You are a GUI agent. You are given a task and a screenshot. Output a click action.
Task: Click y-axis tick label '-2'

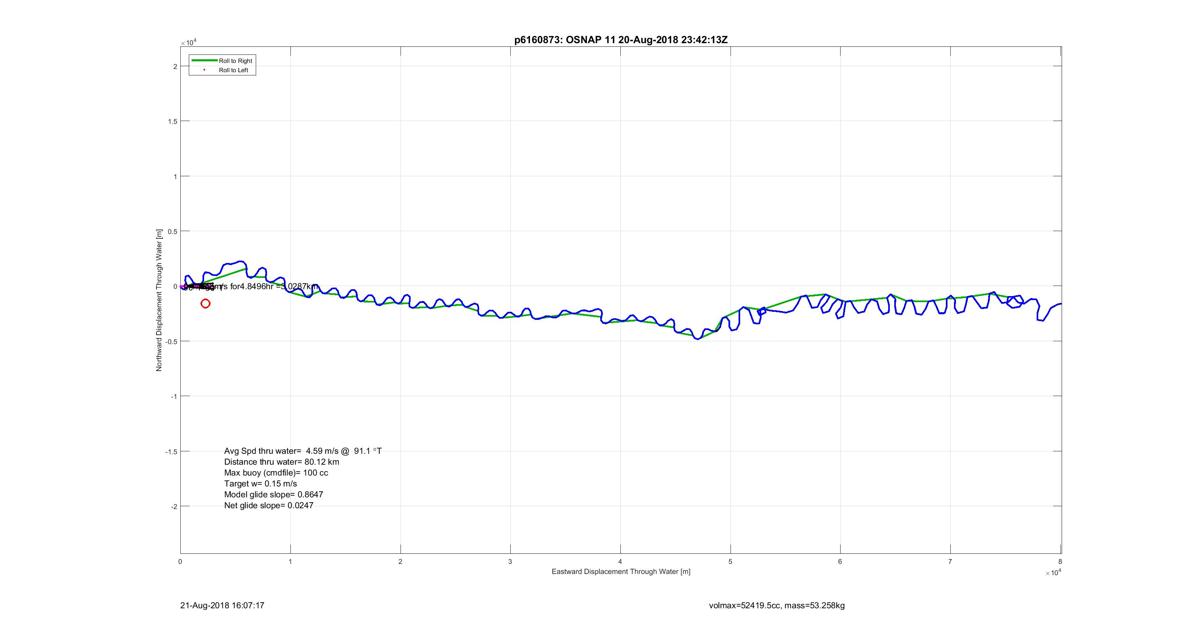[172, 506]
